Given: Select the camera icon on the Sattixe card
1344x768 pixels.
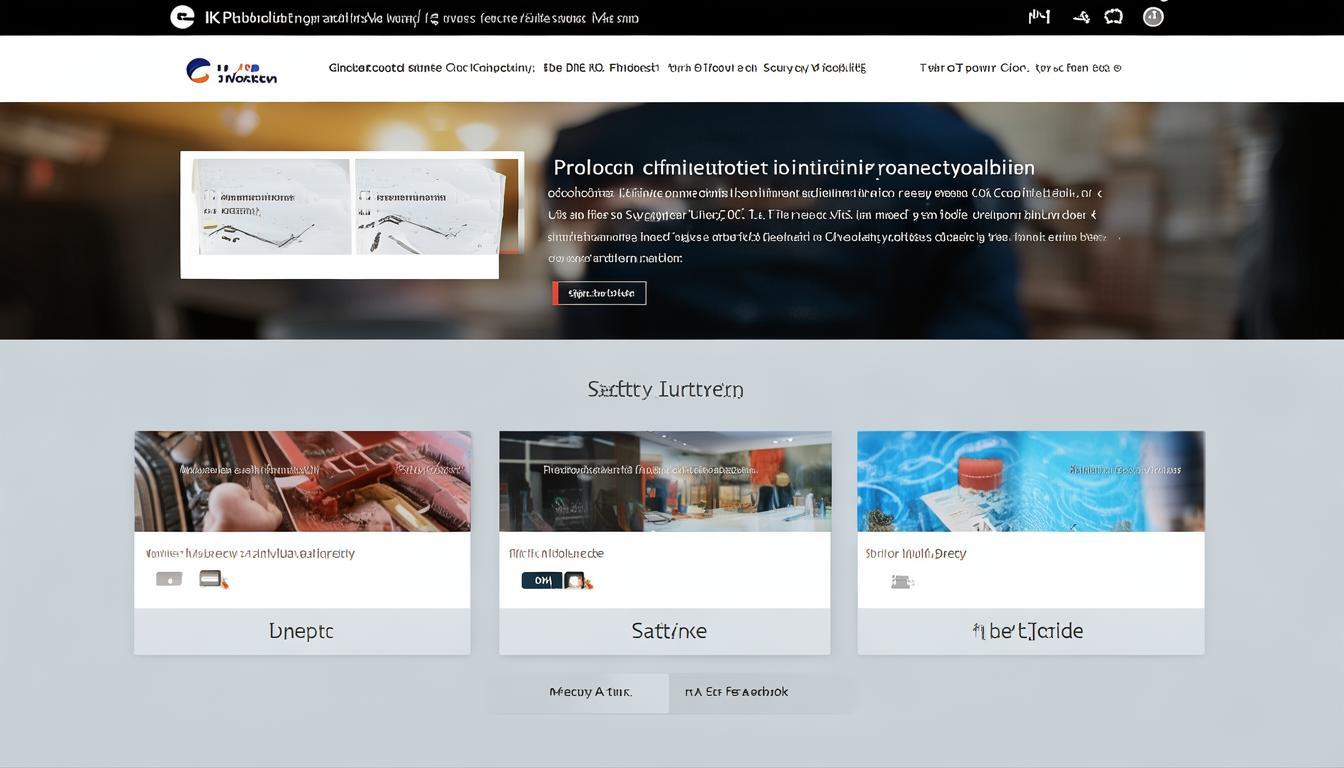Looking at the screenshot, I should pos(574,578).
